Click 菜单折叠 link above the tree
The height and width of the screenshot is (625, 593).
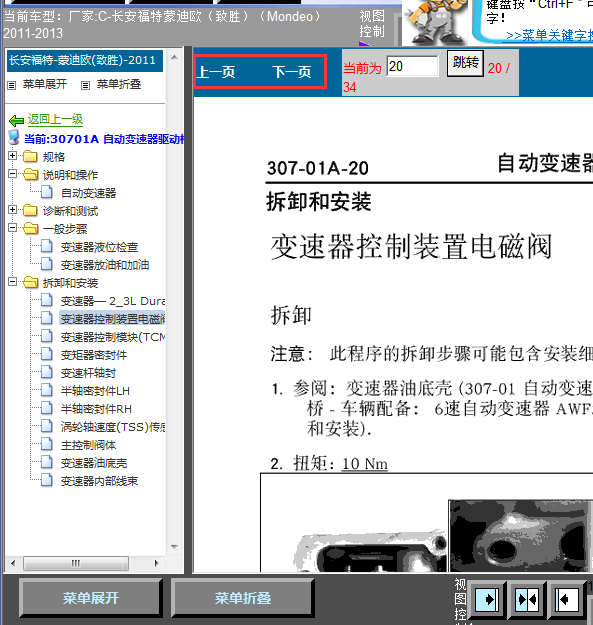pyautogui.click(x=119, y=84)
